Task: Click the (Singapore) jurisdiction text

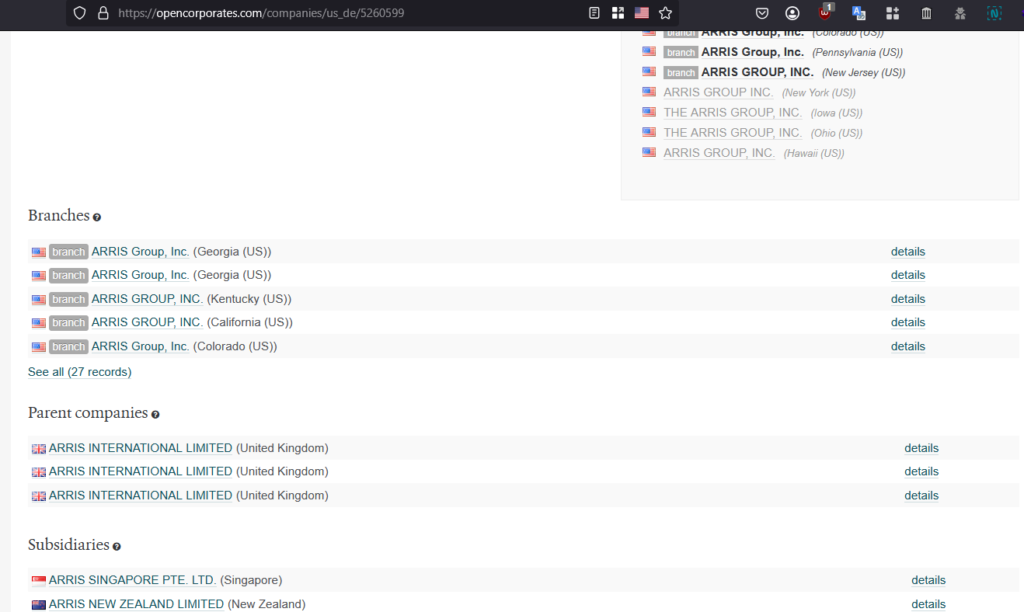Action: [x=251, y=580]
